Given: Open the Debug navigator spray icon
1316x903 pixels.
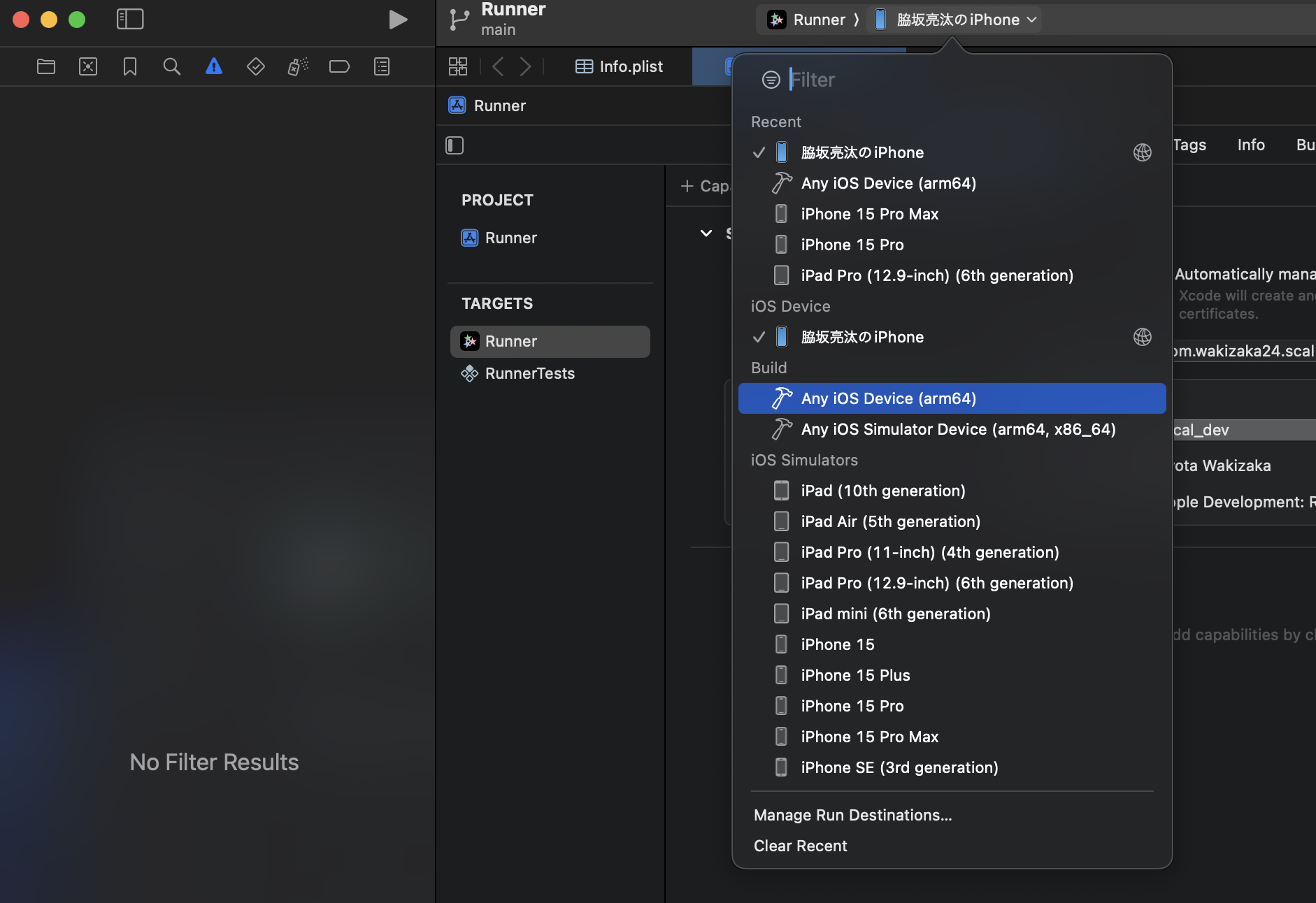Looking at the screenshot, I should coord(298,66).
